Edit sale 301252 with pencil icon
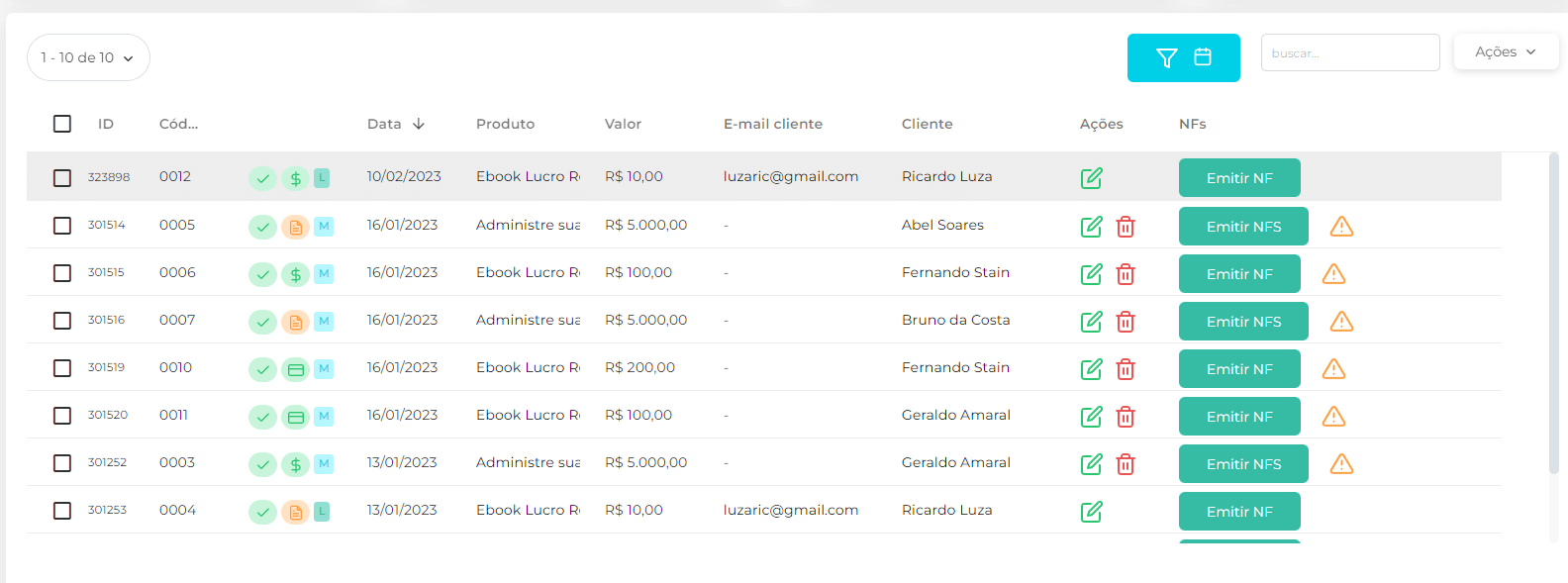1568x583 pixels. pyautogui.click(x=1092, y=464)
